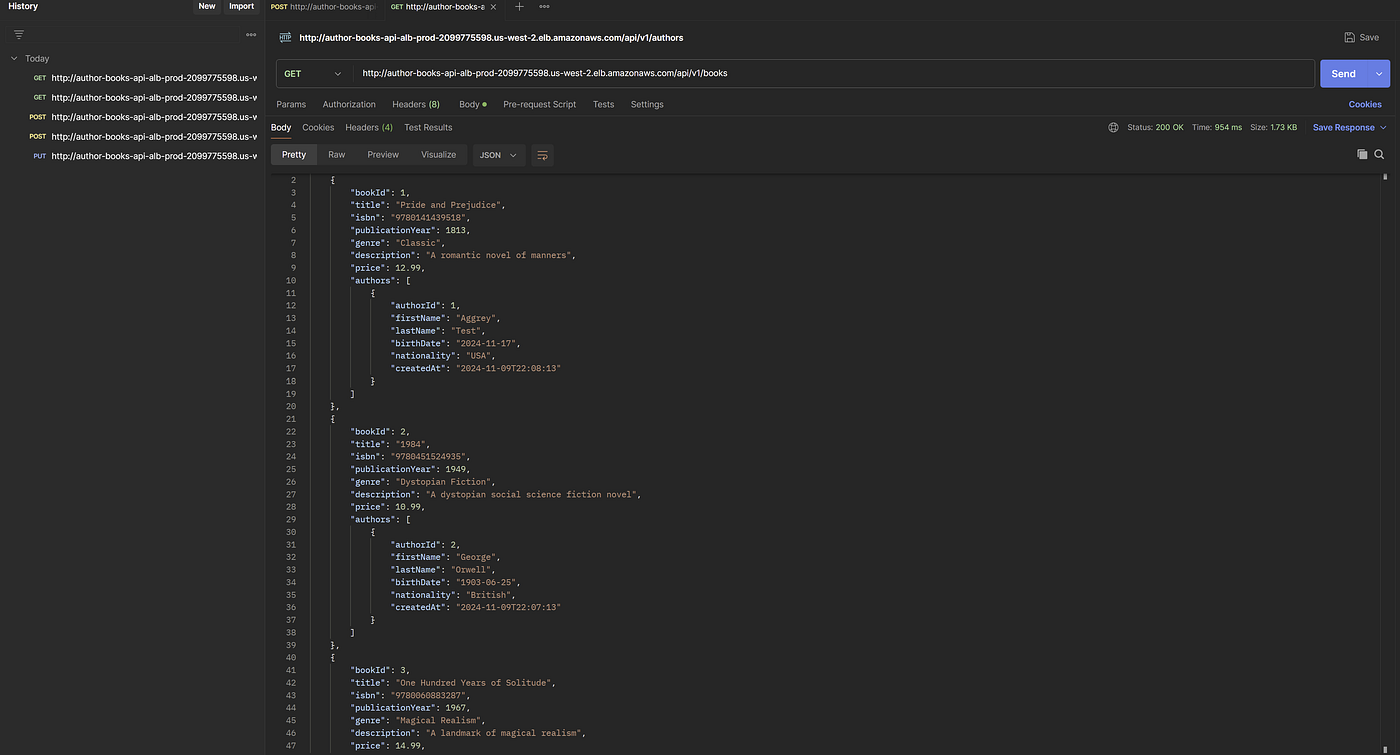The height and width of the screenshot is (755, 1400).
Task: Click the nationality value "USA"
Action: point(480,356)
